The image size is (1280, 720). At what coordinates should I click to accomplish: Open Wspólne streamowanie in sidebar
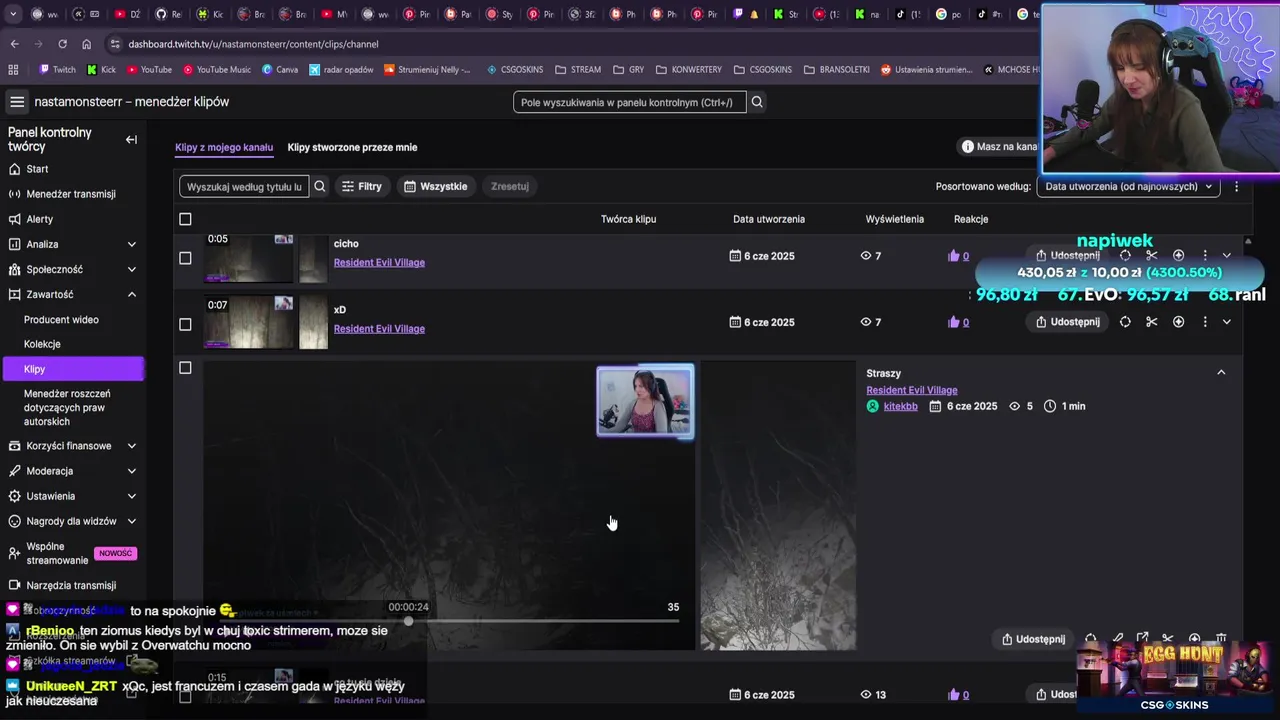tap(72, 553)
